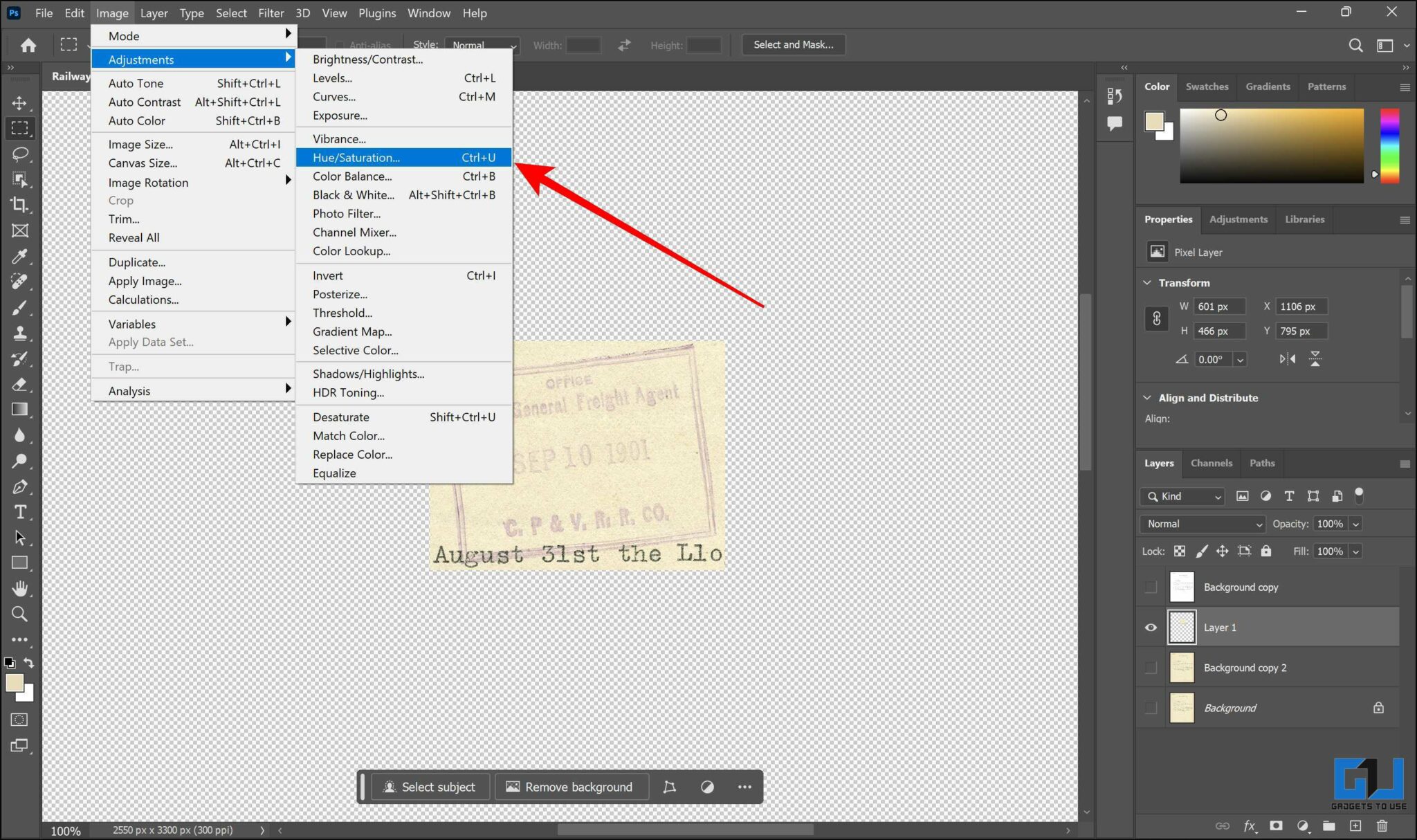Select the Type tool
The height and width of the screenshot is (840, 1417).
[20, 512]
